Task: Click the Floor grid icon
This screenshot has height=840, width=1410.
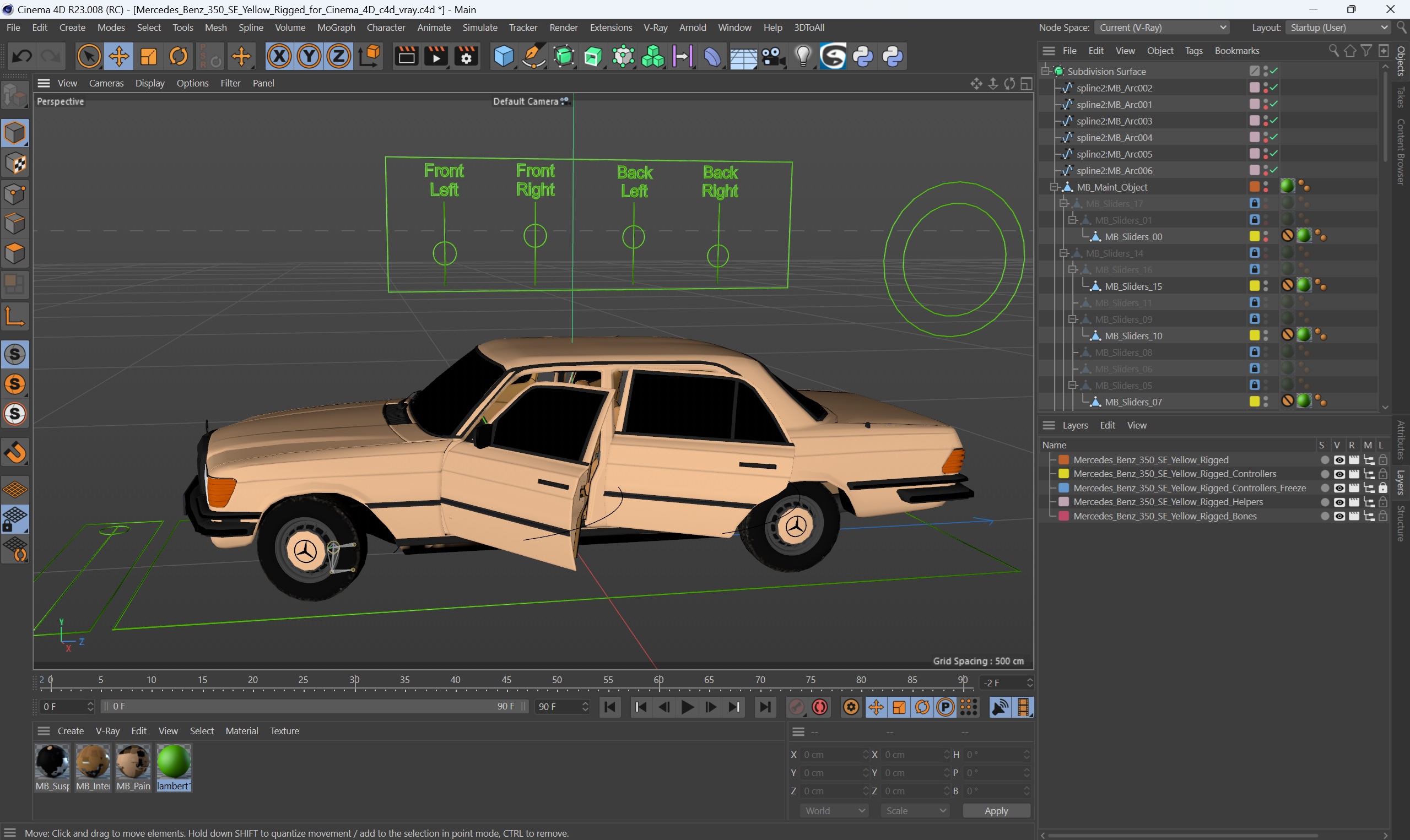Action: pos(743,56)
